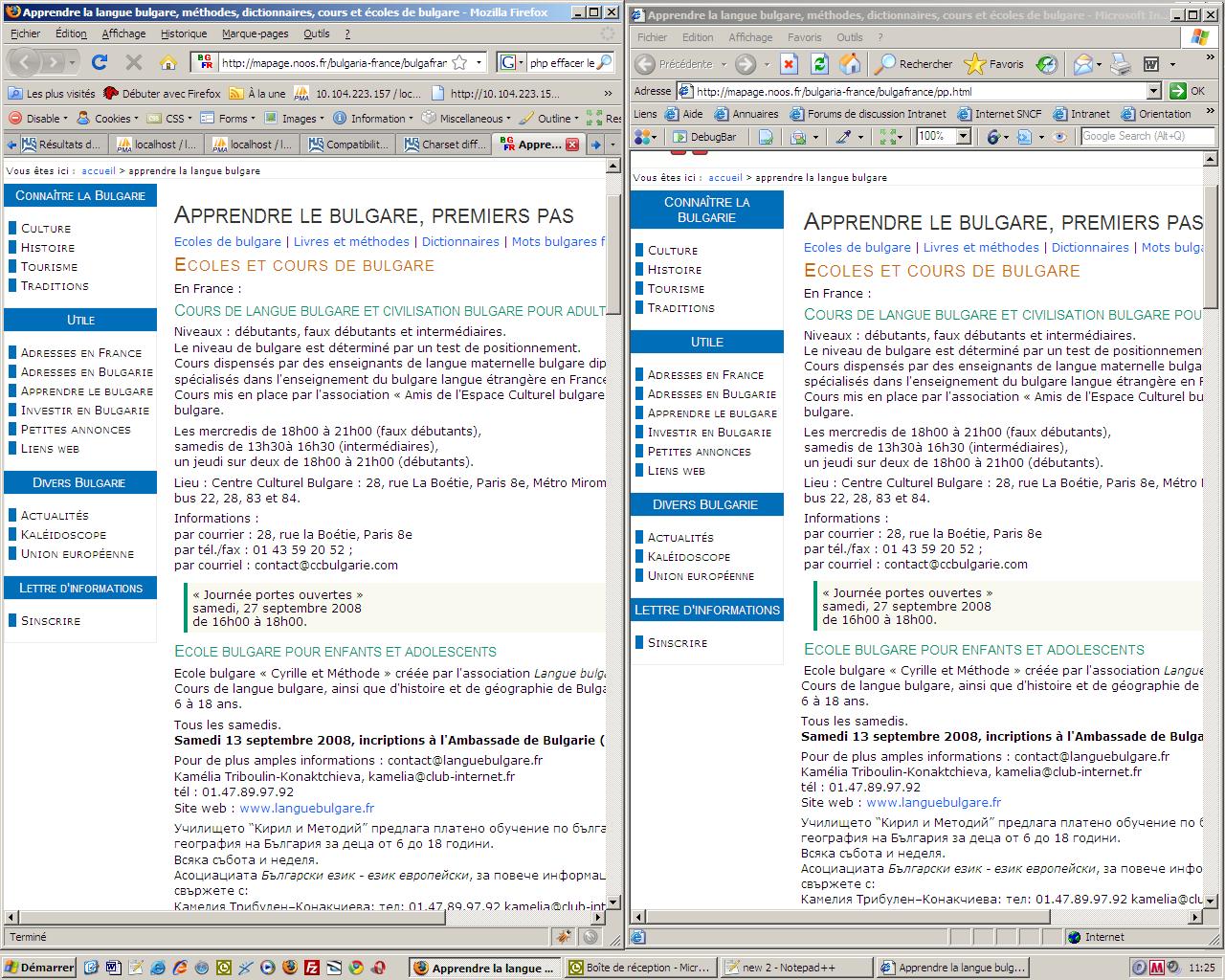Image resolution: width=1225 pixels, height=980 pixels.
Task: Switch to the Notepad++ new 2 taskbar item
Action: pyautogui.click(x=796, y=968)
